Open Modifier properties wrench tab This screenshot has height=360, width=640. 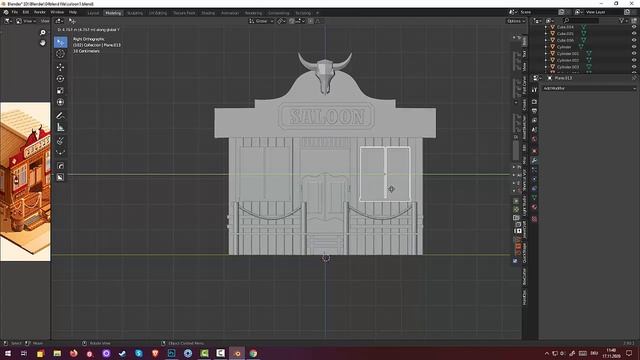534,160
